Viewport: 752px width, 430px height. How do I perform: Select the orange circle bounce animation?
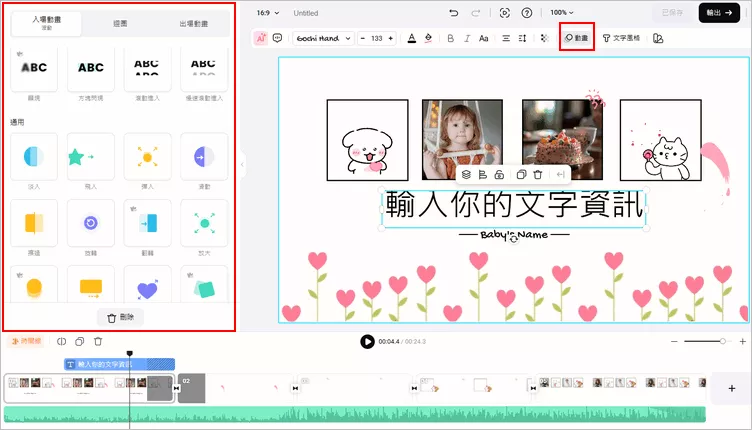coord(34,285)
